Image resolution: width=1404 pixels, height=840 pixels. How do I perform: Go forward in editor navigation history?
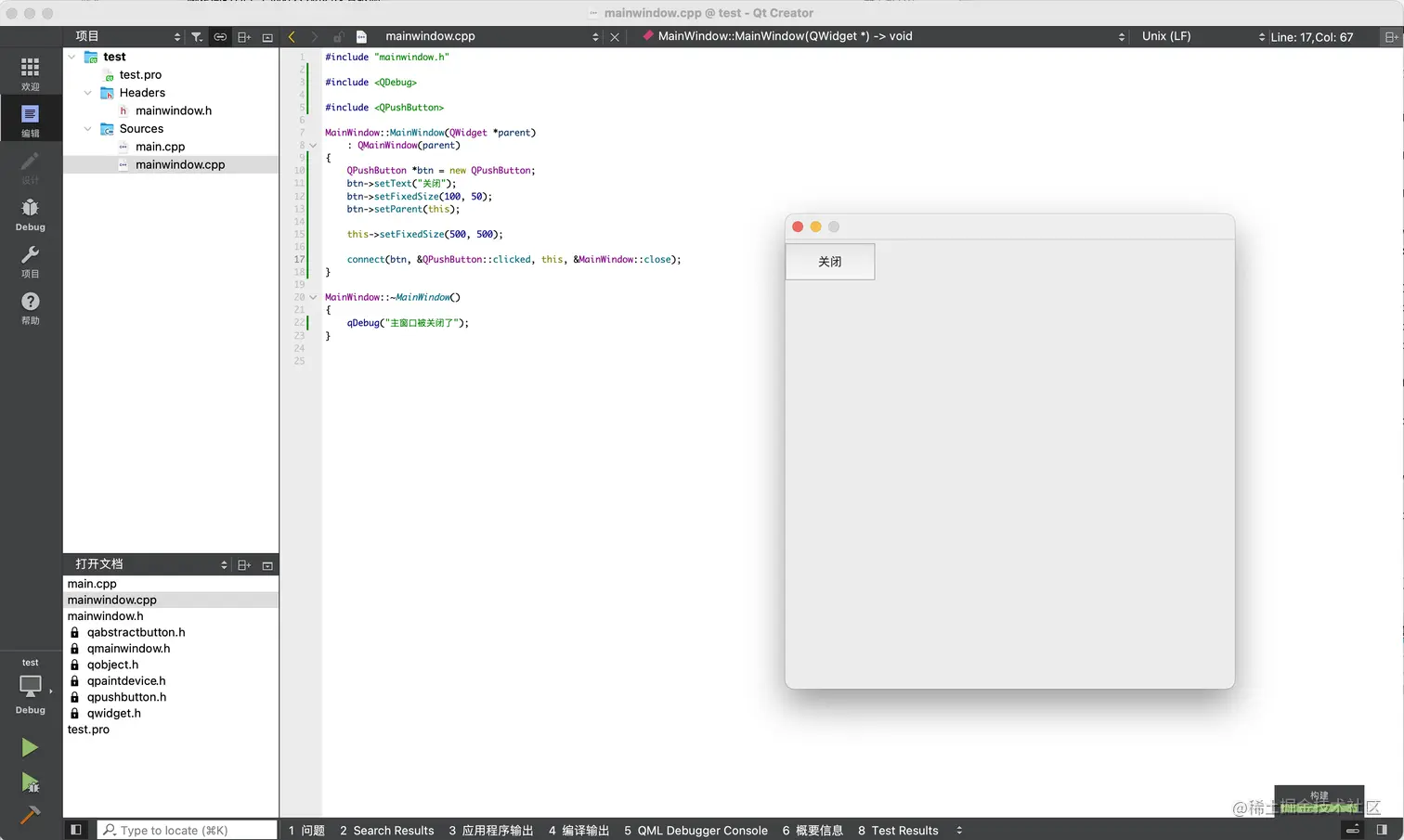click(x=314, y=36)
